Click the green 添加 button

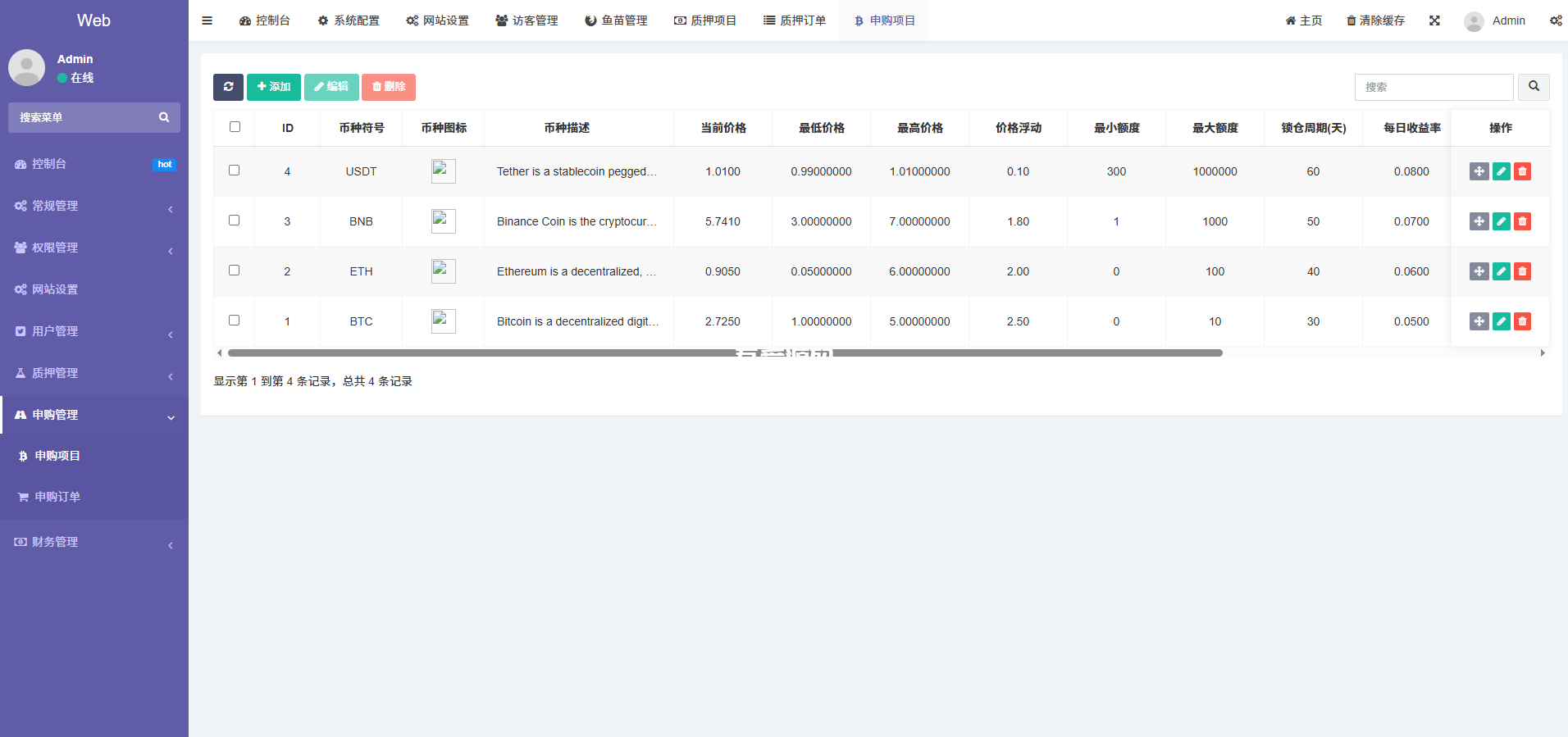274,87
